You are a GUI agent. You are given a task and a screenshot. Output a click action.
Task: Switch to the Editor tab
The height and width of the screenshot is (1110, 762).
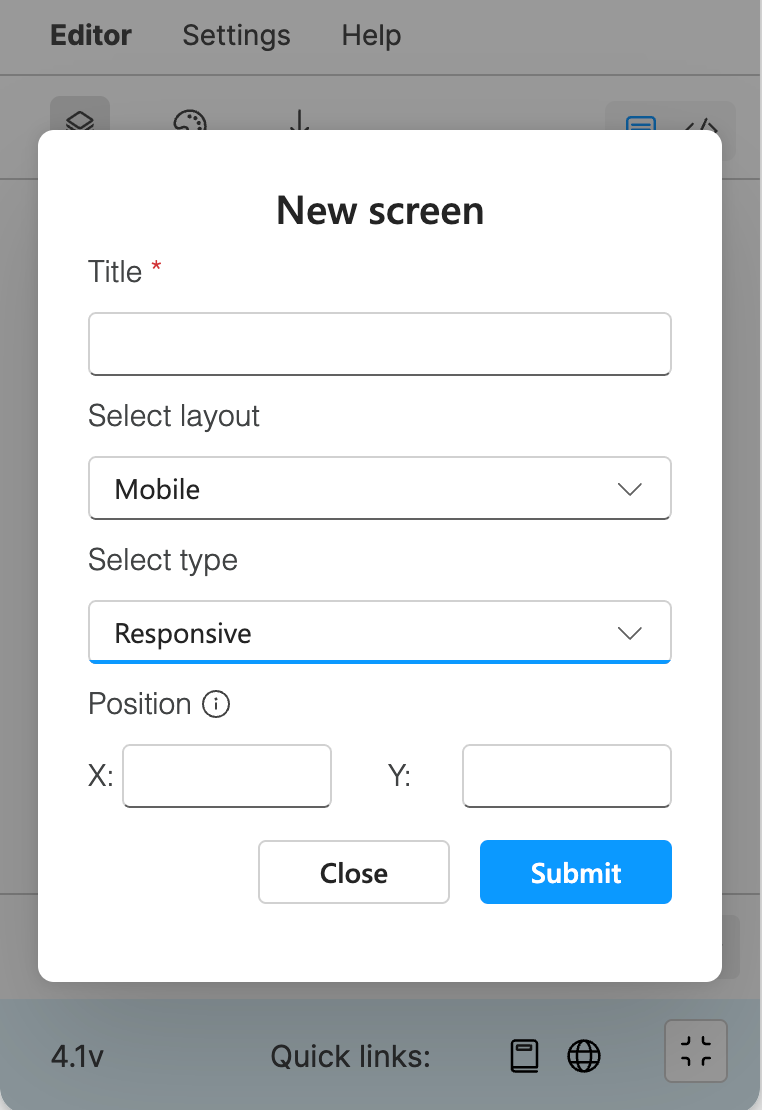pyautogui.click(x=91, y=35)
